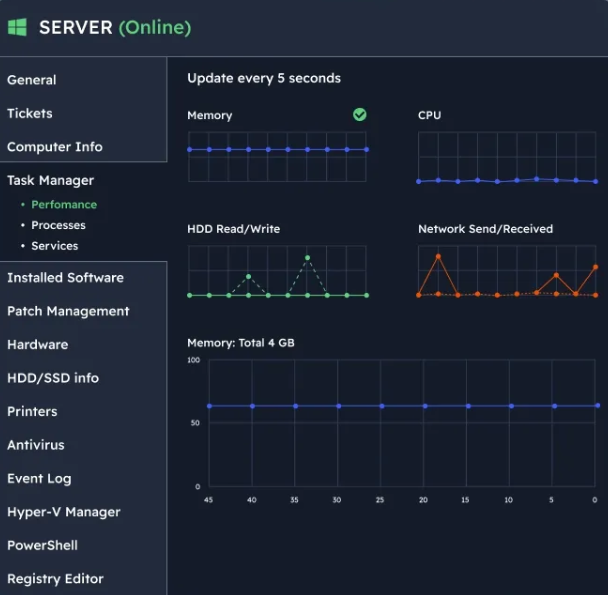
Task: Click the '45' axis label on Memory chart
Action: (208, 500)
